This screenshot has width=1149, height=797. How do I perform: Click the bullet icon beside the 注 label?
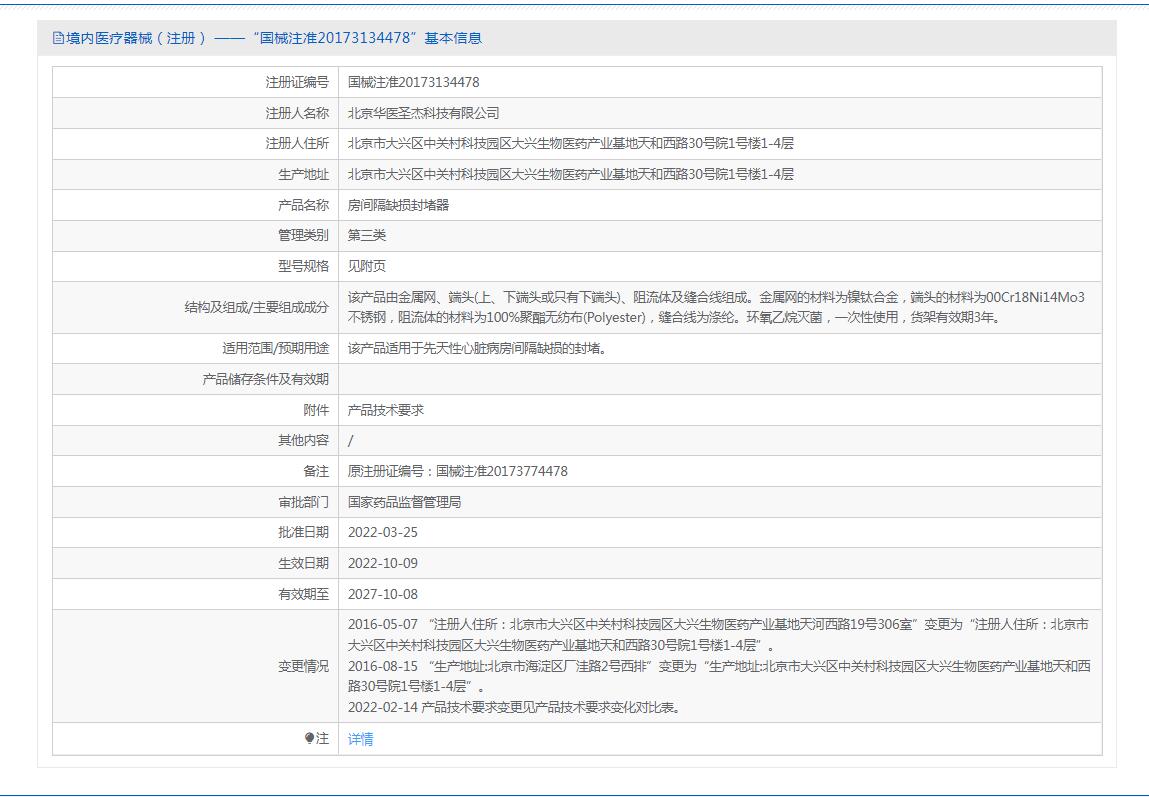coord(310,739)
